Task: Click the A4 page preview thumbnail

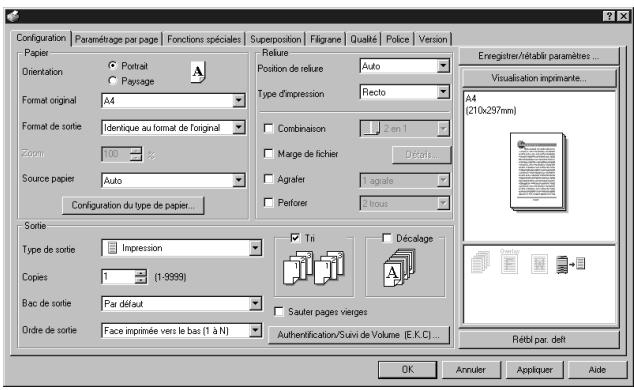Action: point(538,172)
